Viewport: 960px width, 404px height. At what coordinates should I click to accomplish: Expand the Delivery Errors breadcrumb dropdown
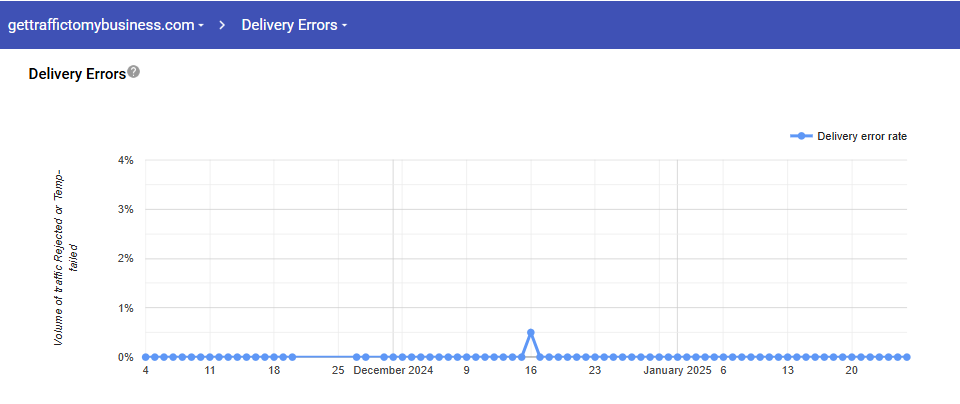tap(294, 25)
